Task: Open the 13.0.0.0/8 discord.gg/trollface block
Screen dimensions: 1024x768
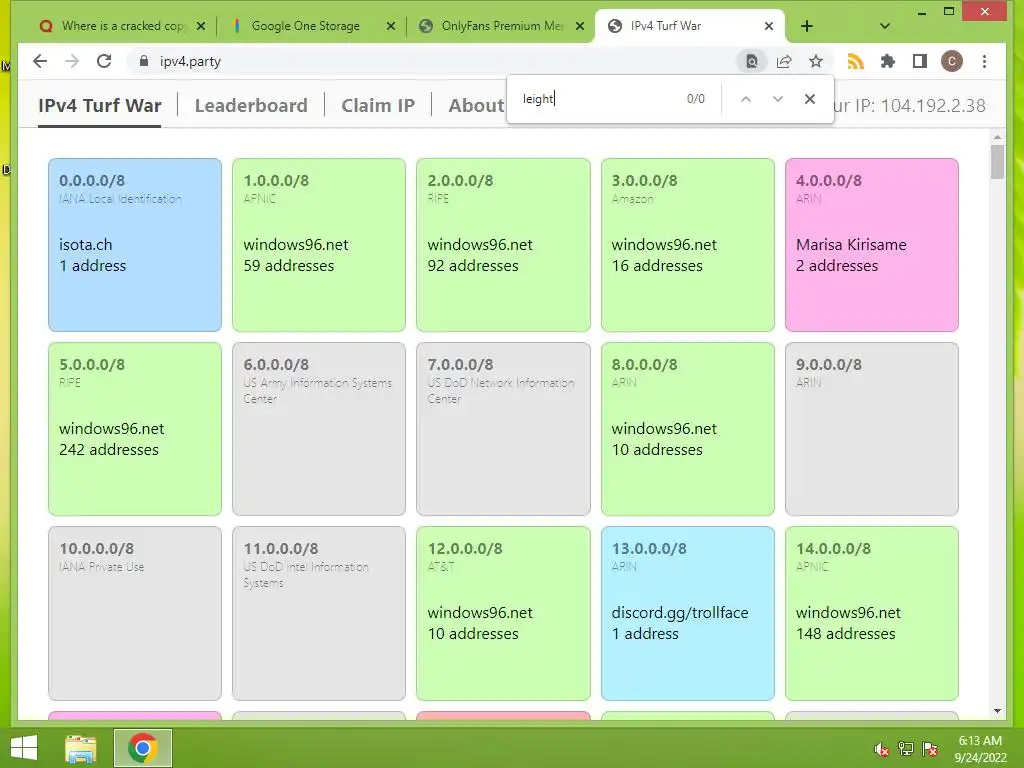Action: click(688, 613)
